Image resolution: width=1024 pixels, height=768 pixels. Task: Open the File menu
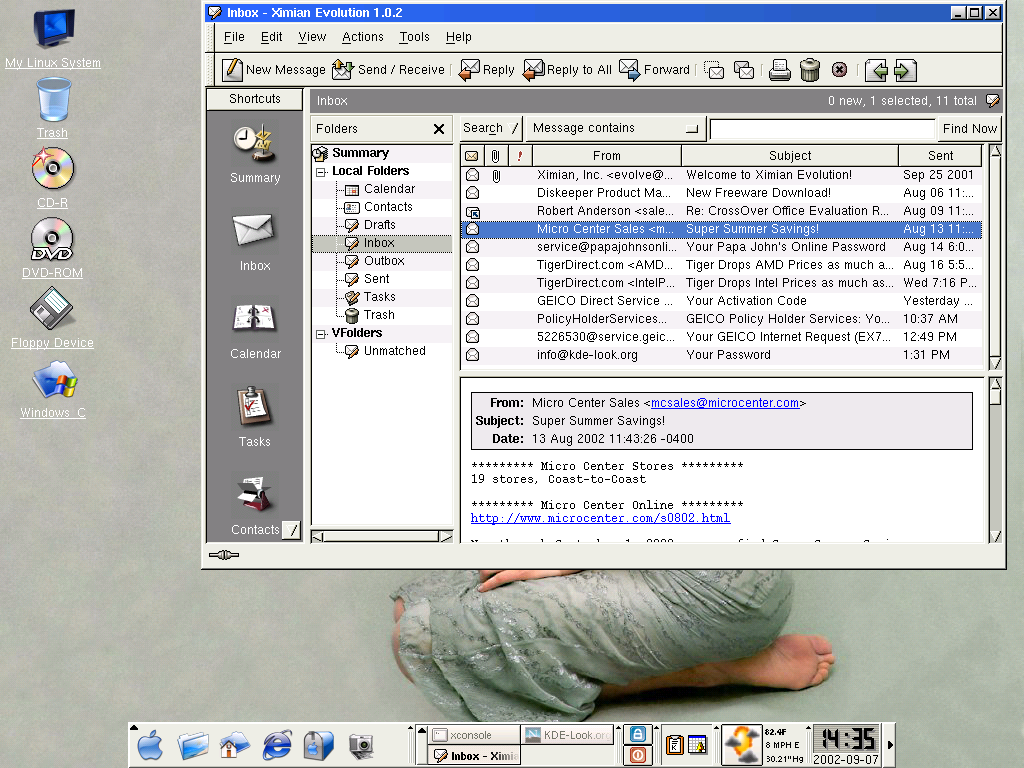tap(234, 37)
